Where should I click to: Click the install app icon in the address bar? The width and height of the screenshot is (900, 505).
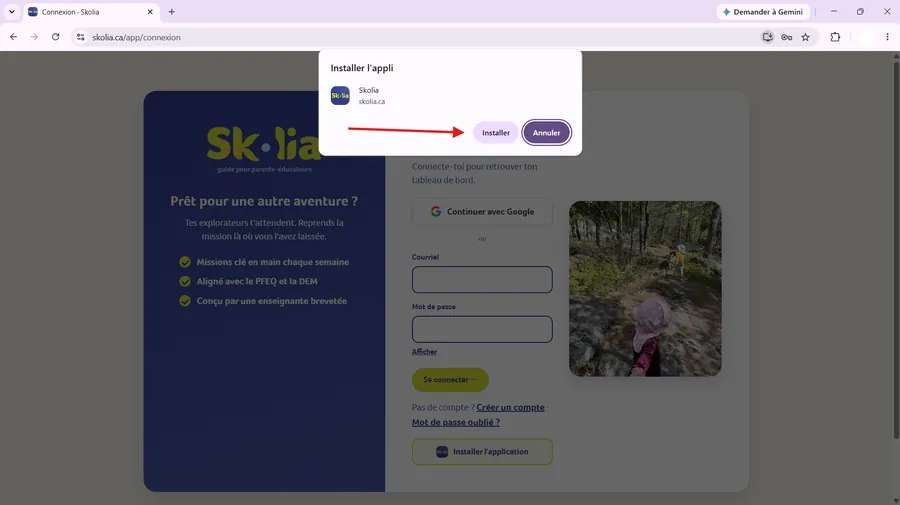(x=767, y=37)
